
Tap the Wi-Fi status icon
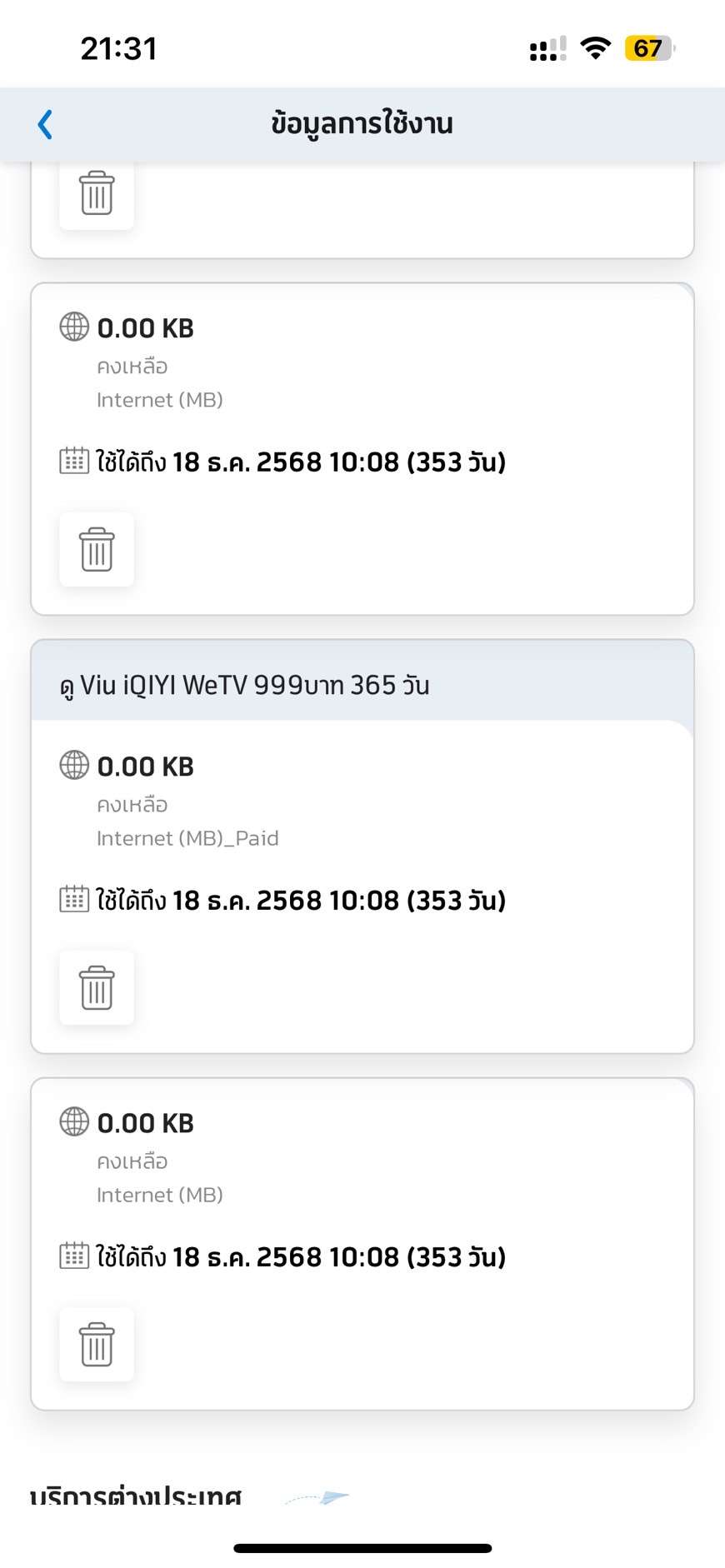point(595,48)
